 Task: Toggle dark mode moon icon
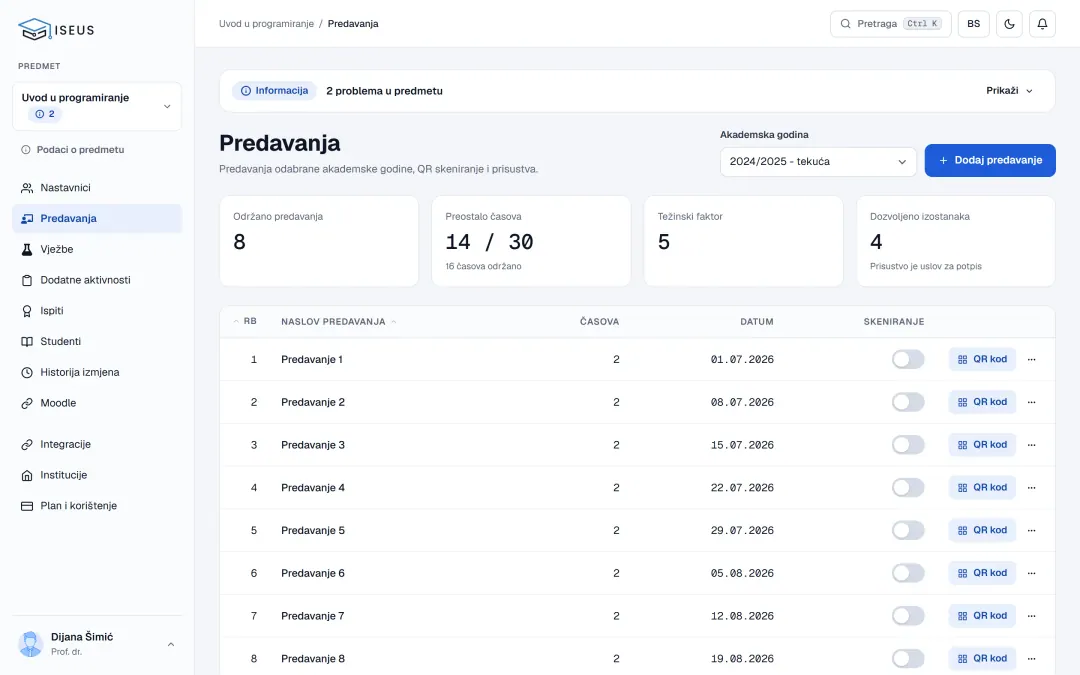pyautogui.click(x=1009, y=24)
